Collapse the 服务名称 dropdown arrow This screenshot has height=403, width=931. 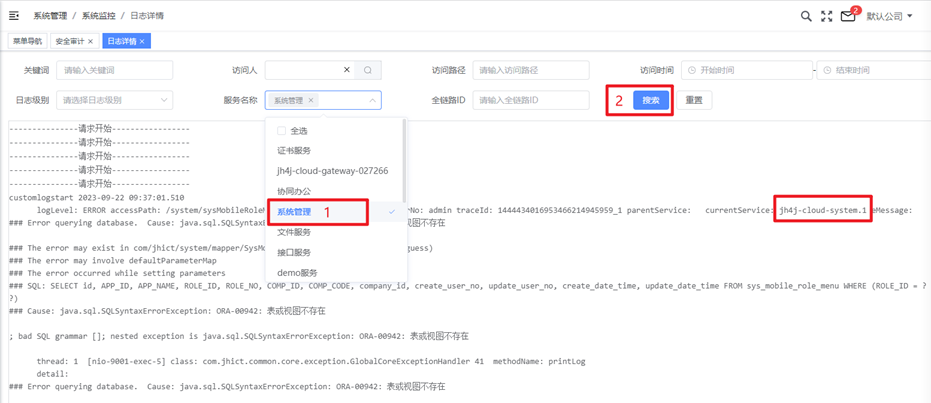(372, 100)
